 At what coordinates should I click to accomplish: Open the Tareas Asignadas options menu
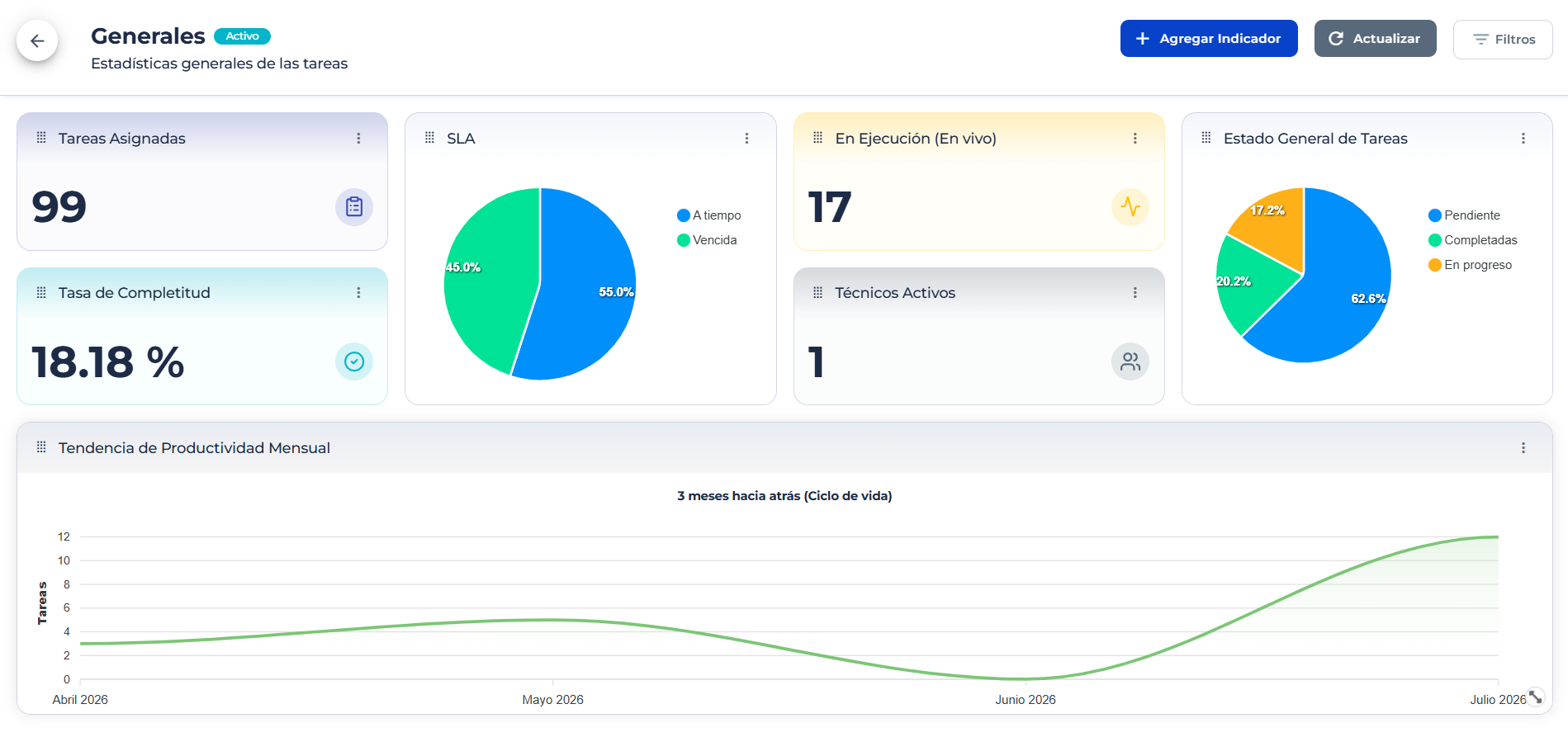358,139
